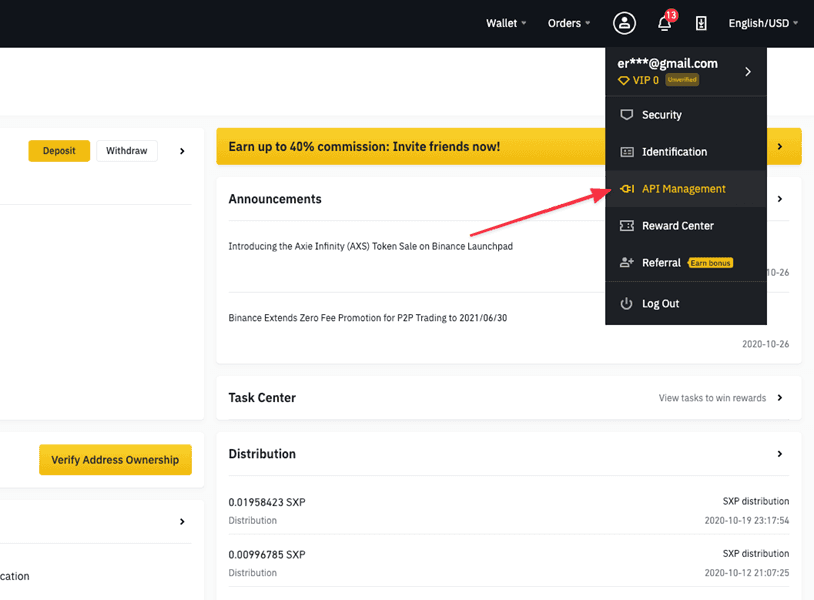Image resolution: width=814 pixels, height=600 pixels.
Task: Open the Orders dropdown
Action: 569,23
